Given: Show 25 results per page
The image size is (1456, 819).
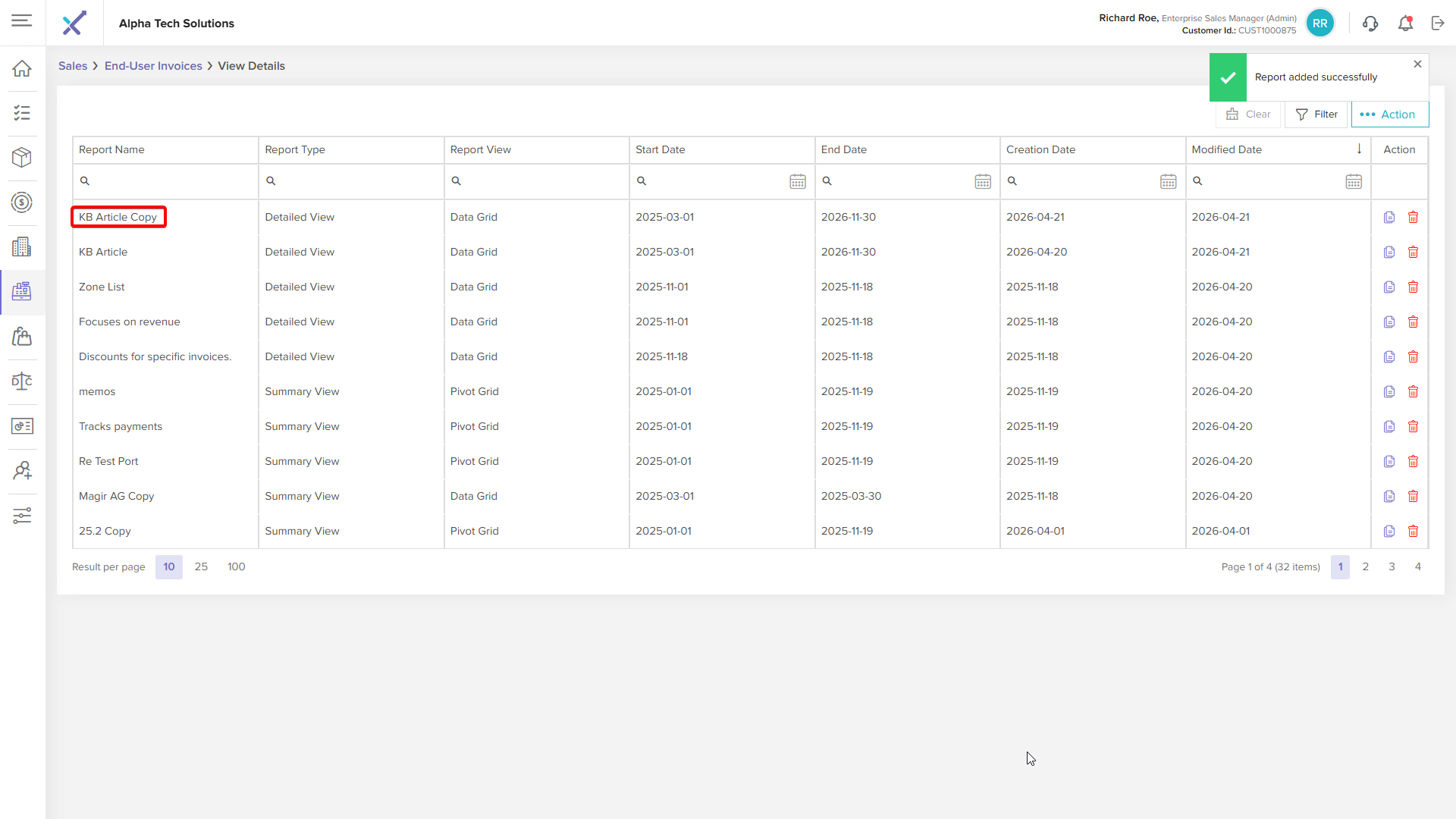Looking at the screenshot, I should point(201,567).
